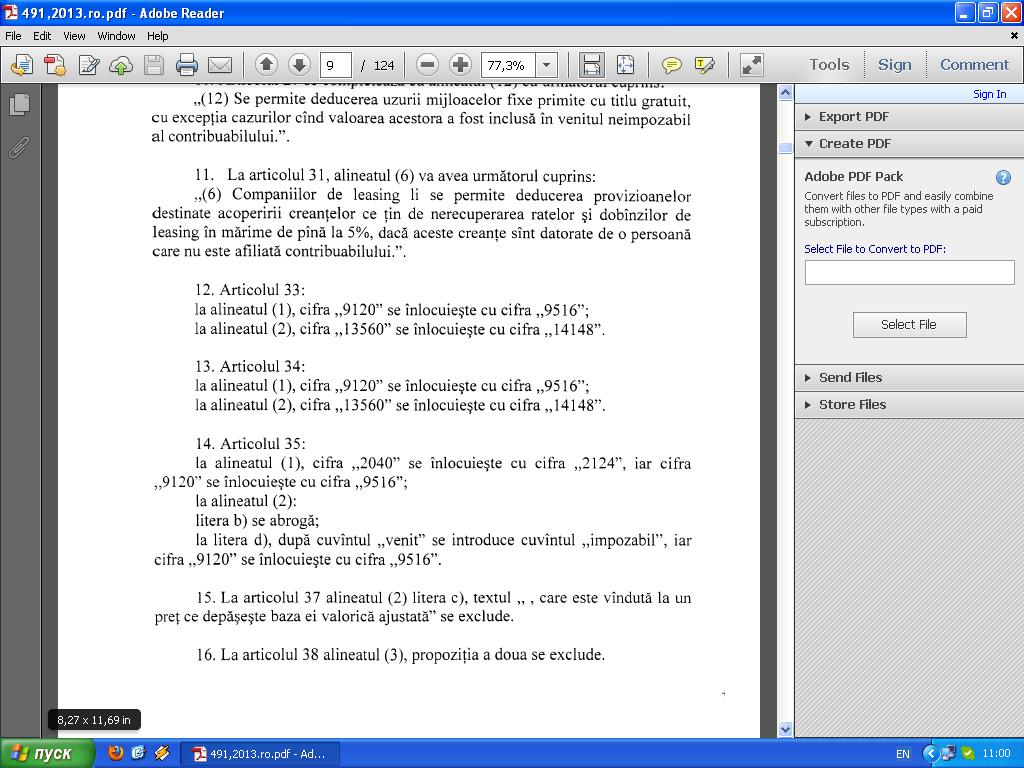Open the page thumbnails panel
The width and height of the screenshot is (1024, 768).
click(x=19, y=104)
